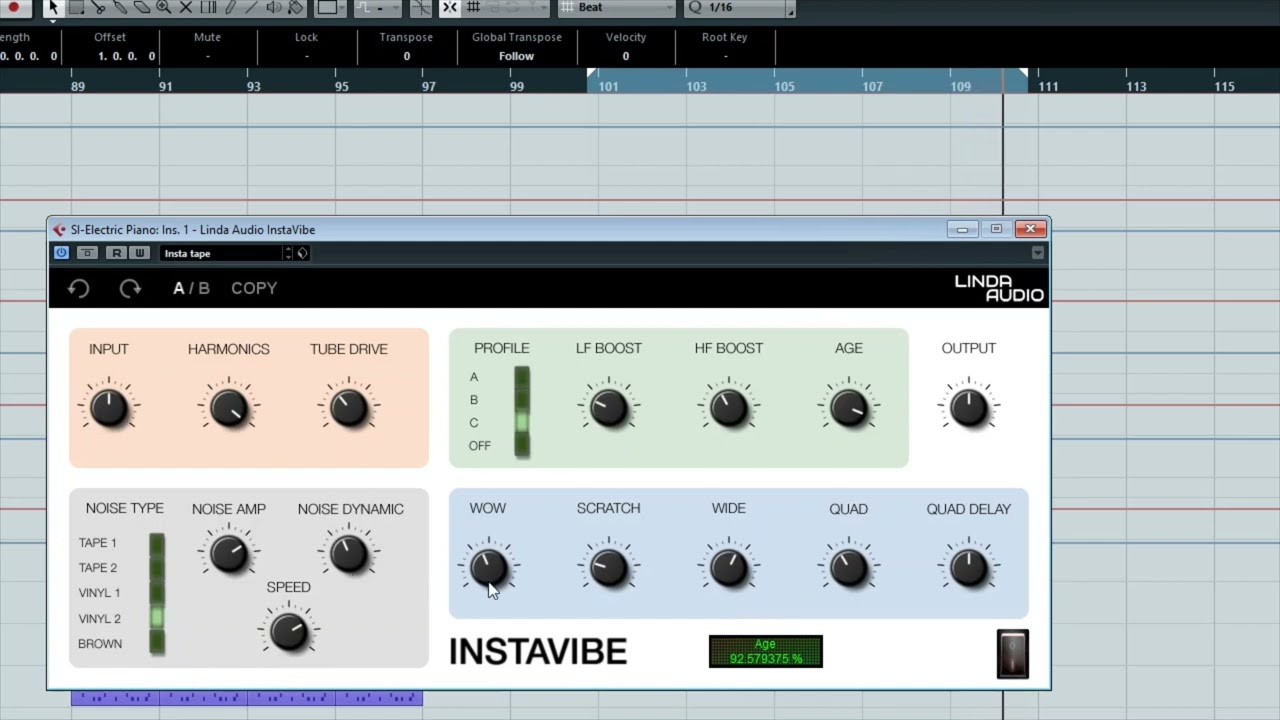1280x720 pixels.
Task: Select the Line tool
Action: [252, 7]
